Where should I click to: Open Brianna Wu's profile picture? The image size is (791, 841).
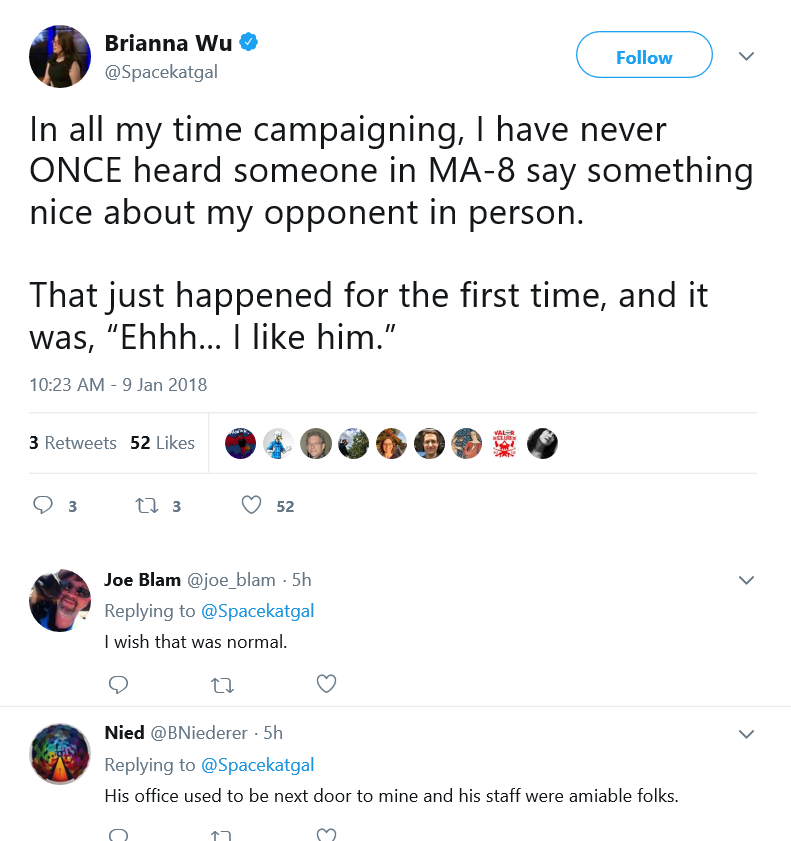(x=60, y=56)
